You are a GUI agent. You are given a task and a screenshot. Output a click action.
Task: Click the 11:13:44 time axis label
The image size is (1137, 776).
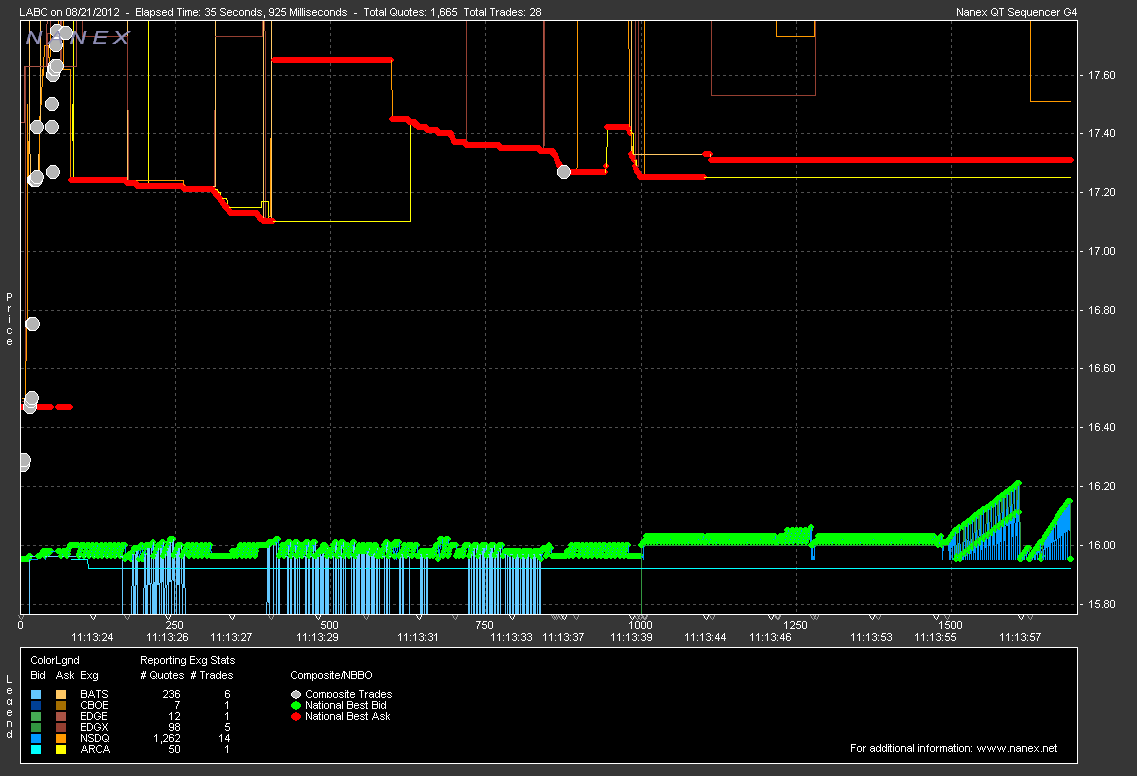[705, 637]
